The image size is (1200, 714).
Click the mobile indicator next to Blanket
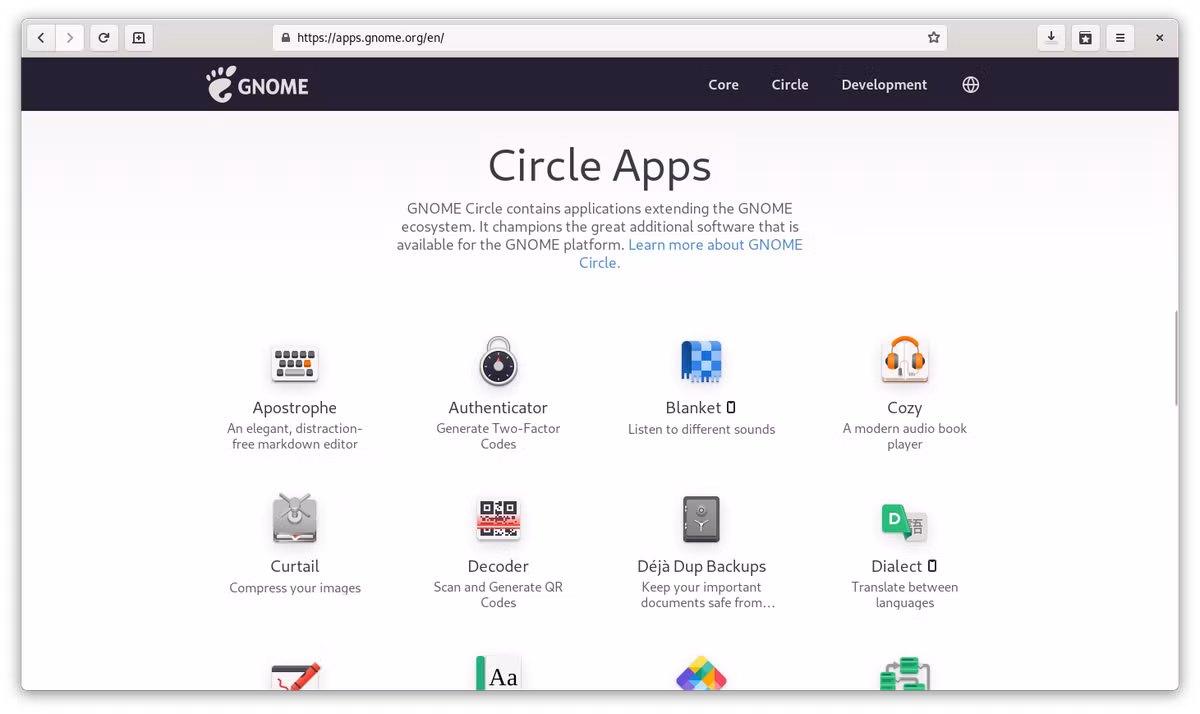731,408
